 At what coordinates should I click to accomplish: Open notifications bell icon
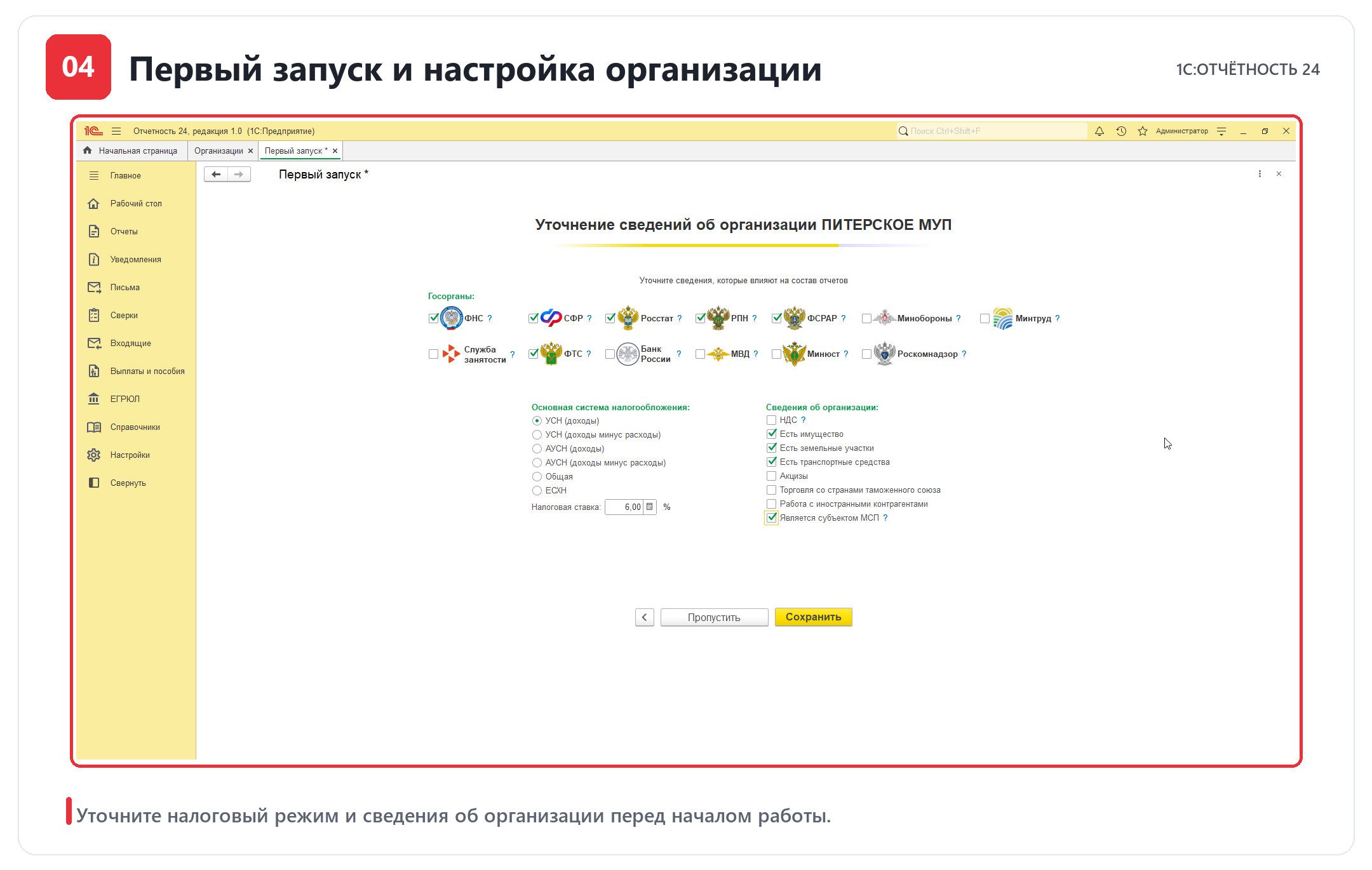pyautogui.click(x=1100, y=131)
